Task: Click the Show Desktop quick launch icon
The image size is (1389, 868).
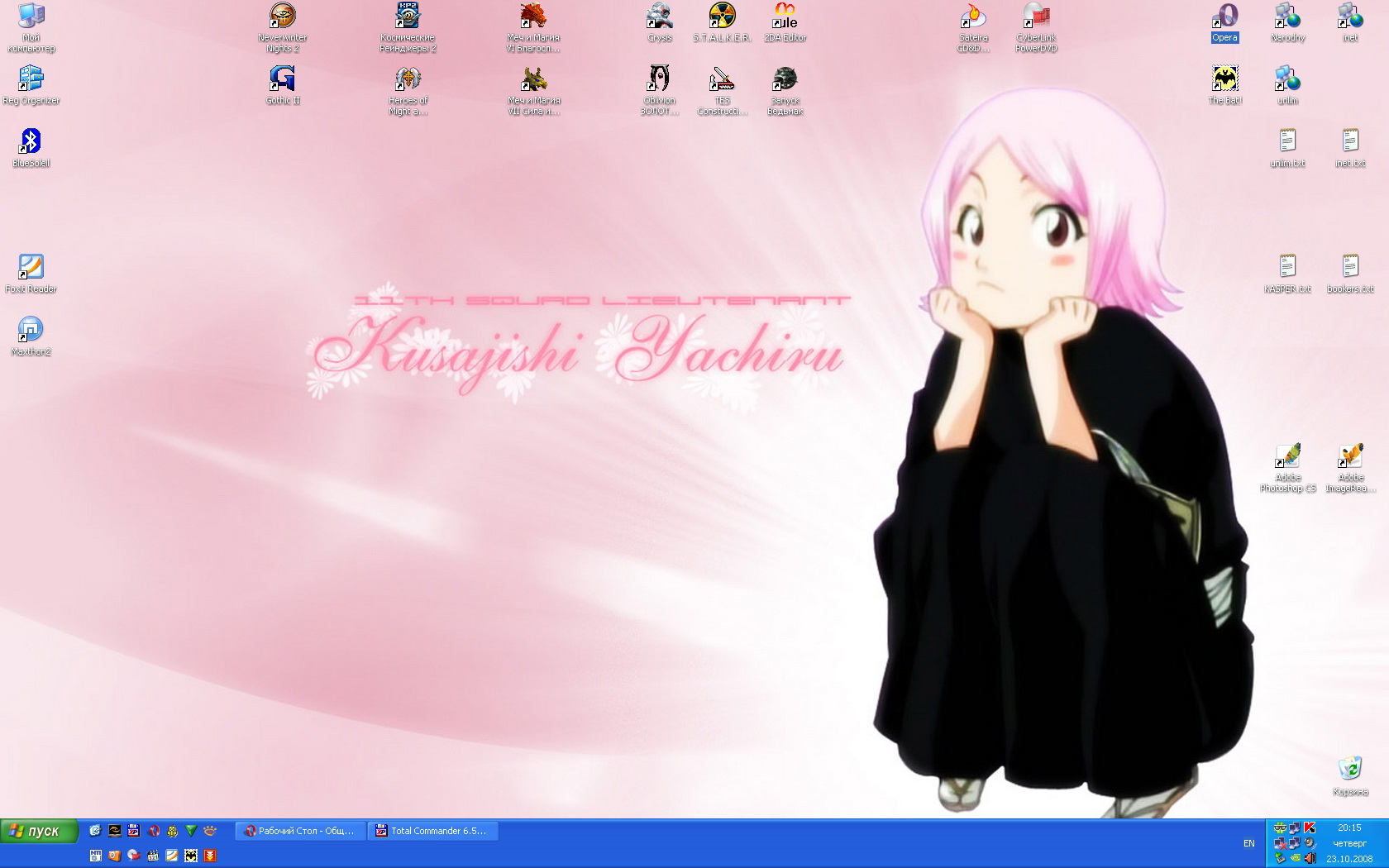Action: 96,831
